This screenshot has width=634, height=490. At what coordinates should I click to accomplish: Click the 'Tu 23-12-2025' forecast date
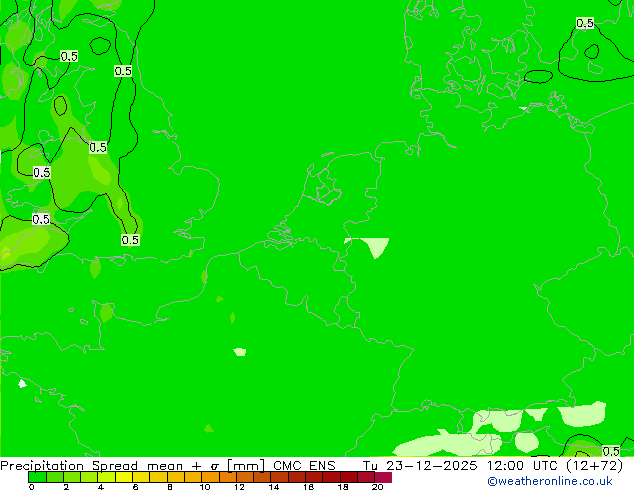tap(420, 466)
